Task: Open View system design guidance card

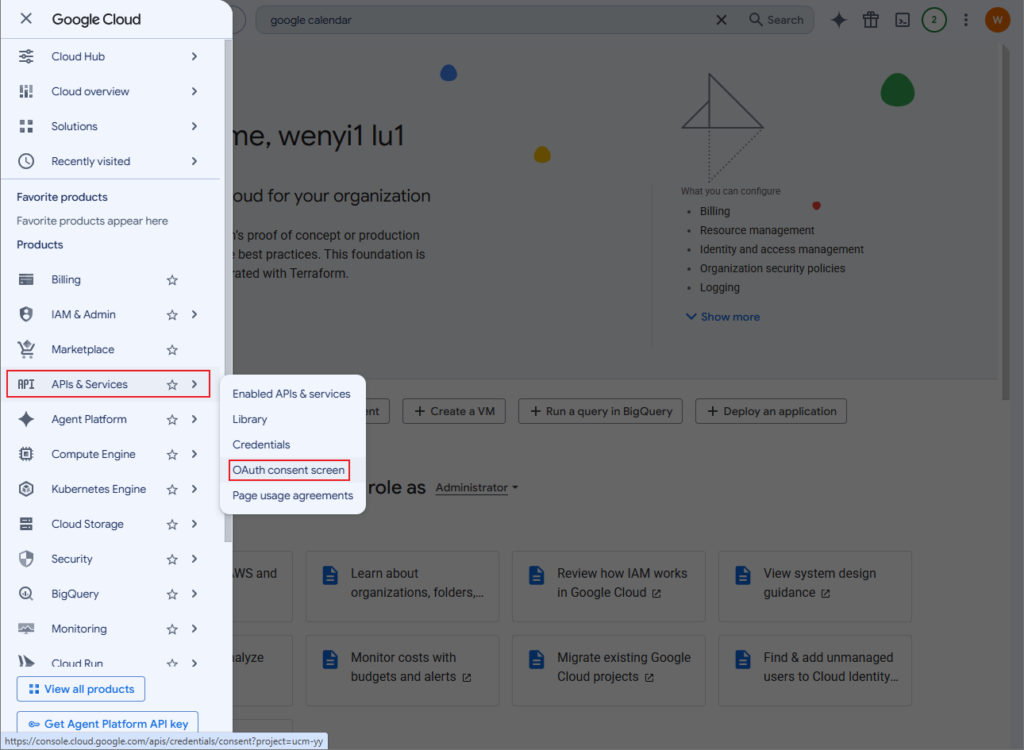Action: (x=815, y=586)
